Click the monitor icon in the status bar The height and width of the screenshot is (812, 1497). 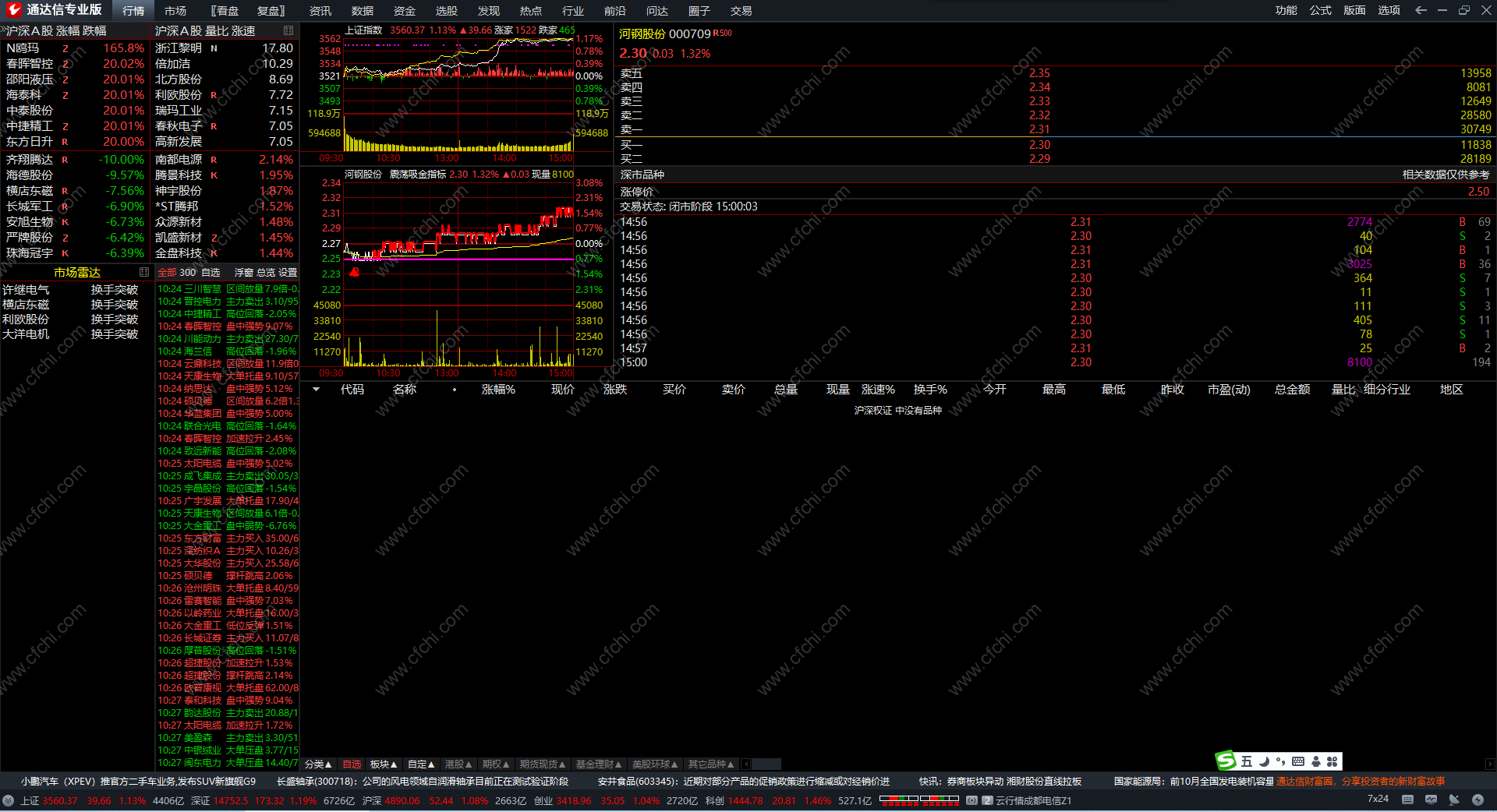coord(1431,800)
